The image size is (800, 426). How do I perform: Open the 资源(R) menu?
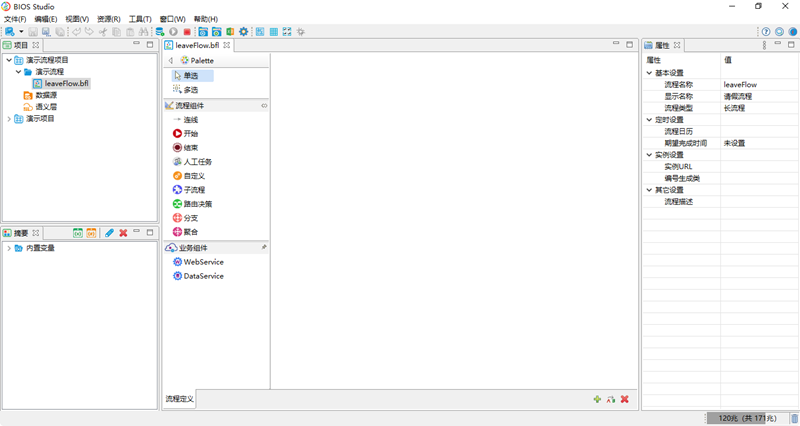(x=108, y=19)
